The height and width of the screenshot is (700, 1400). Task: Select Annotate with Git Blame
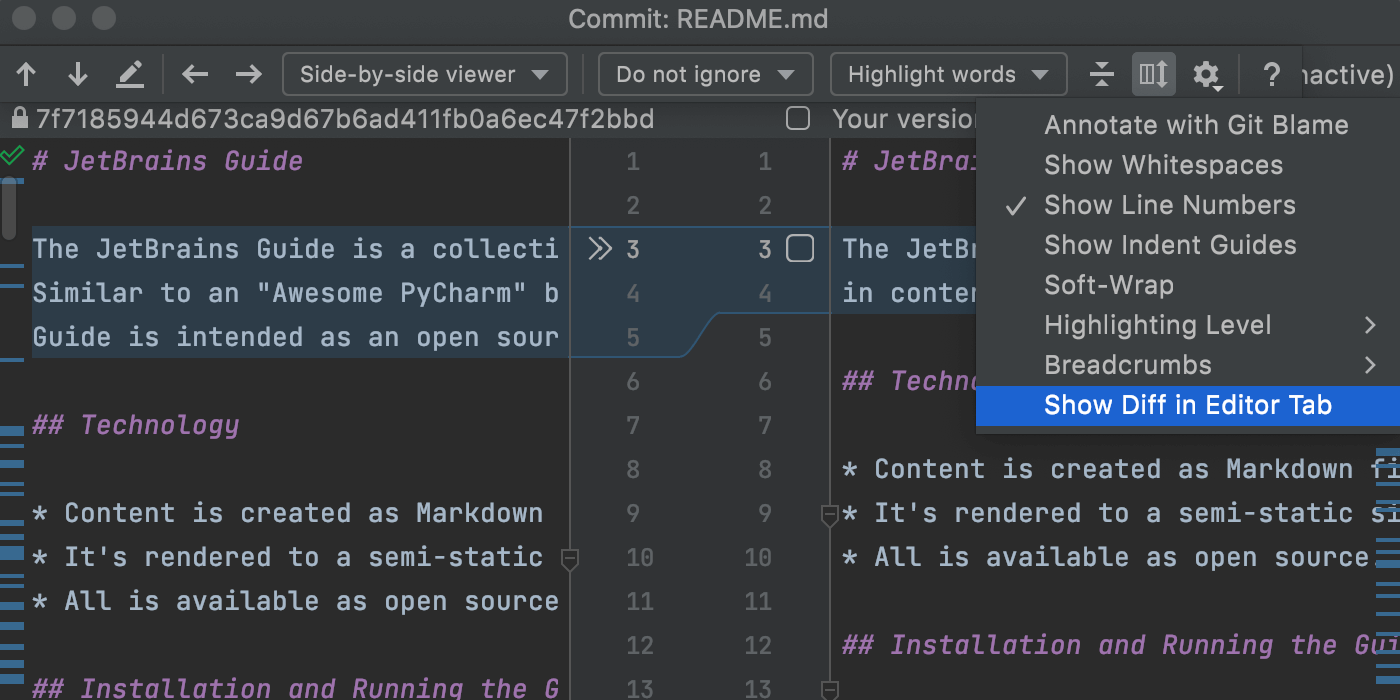tap(1188, 125)
